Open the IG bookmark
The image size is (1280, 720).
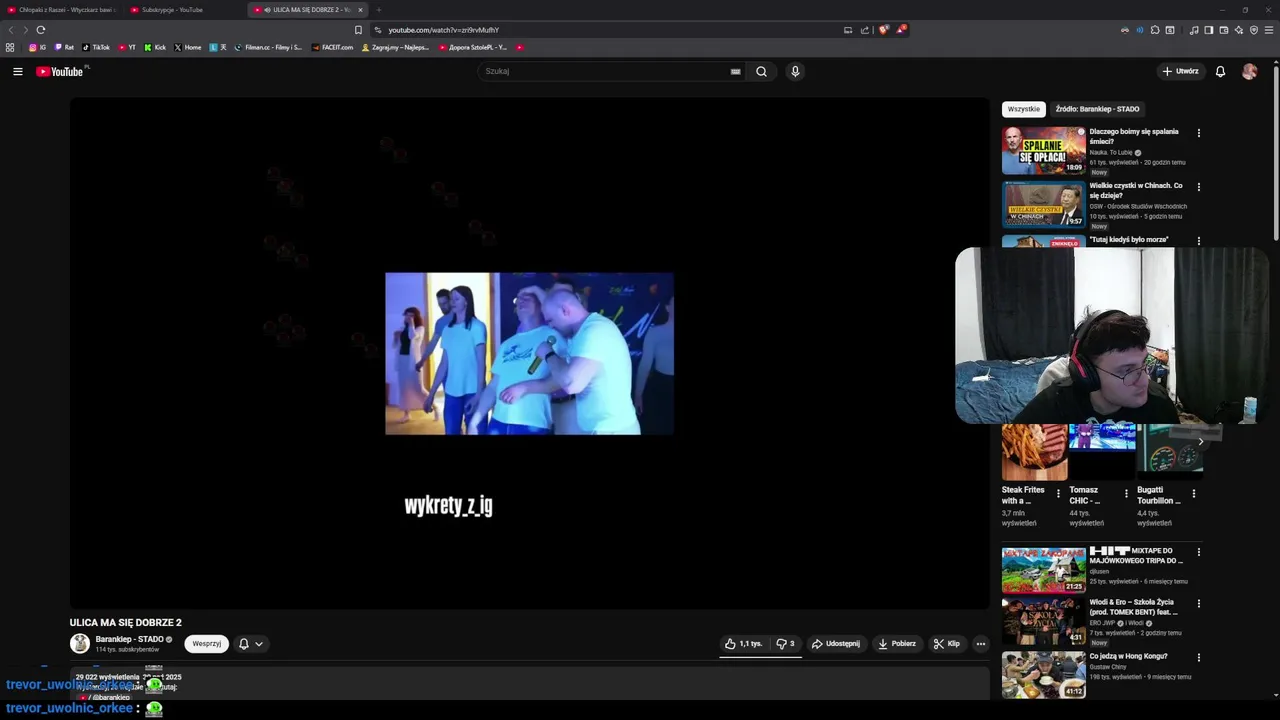point(37,47)
